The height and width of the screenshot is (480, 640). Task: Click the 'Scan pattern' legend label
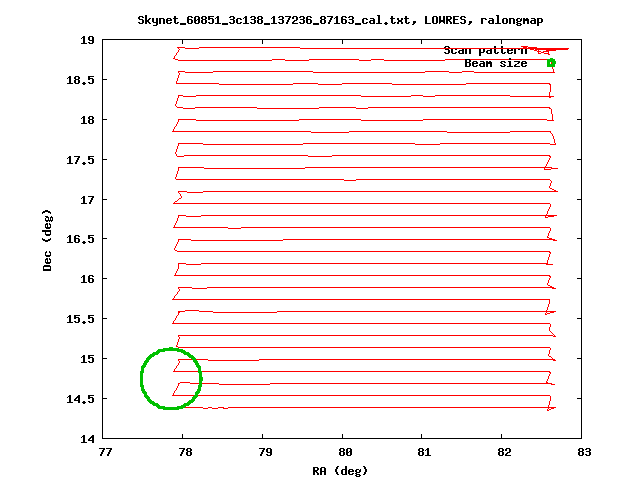click(x=485, y=50)
